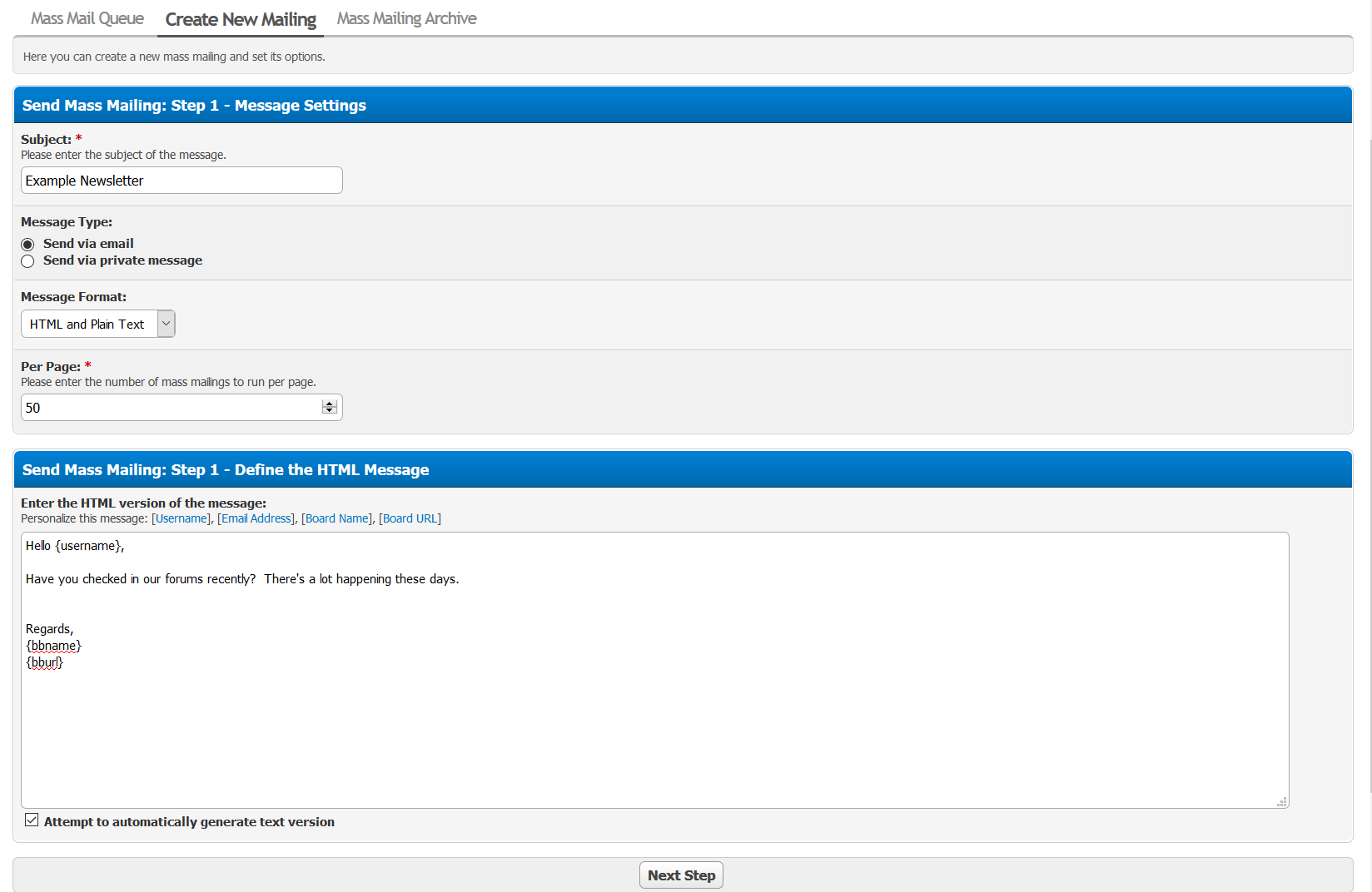Click the 'Send via email' label text
The height and width of the screenshot is (892, 1372).
88,244
